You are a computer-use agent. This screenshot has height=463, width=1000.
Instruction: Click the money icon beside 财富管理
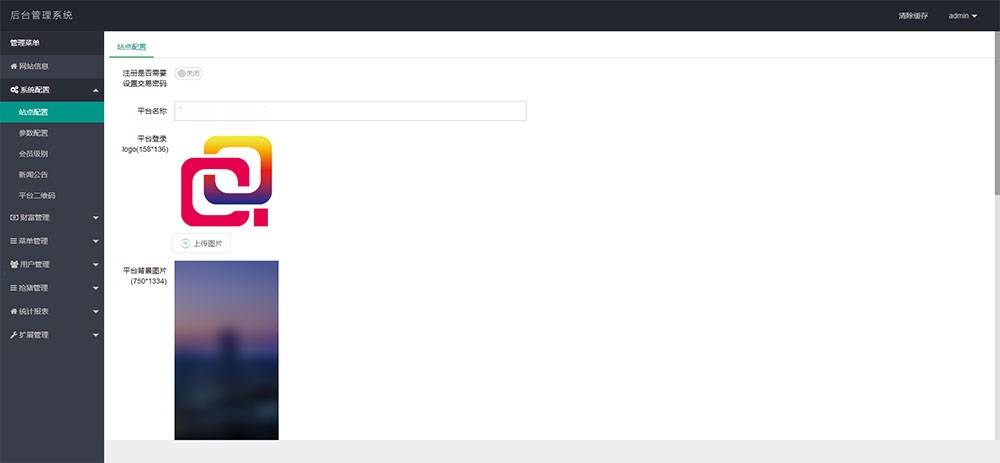coord(14,217)
